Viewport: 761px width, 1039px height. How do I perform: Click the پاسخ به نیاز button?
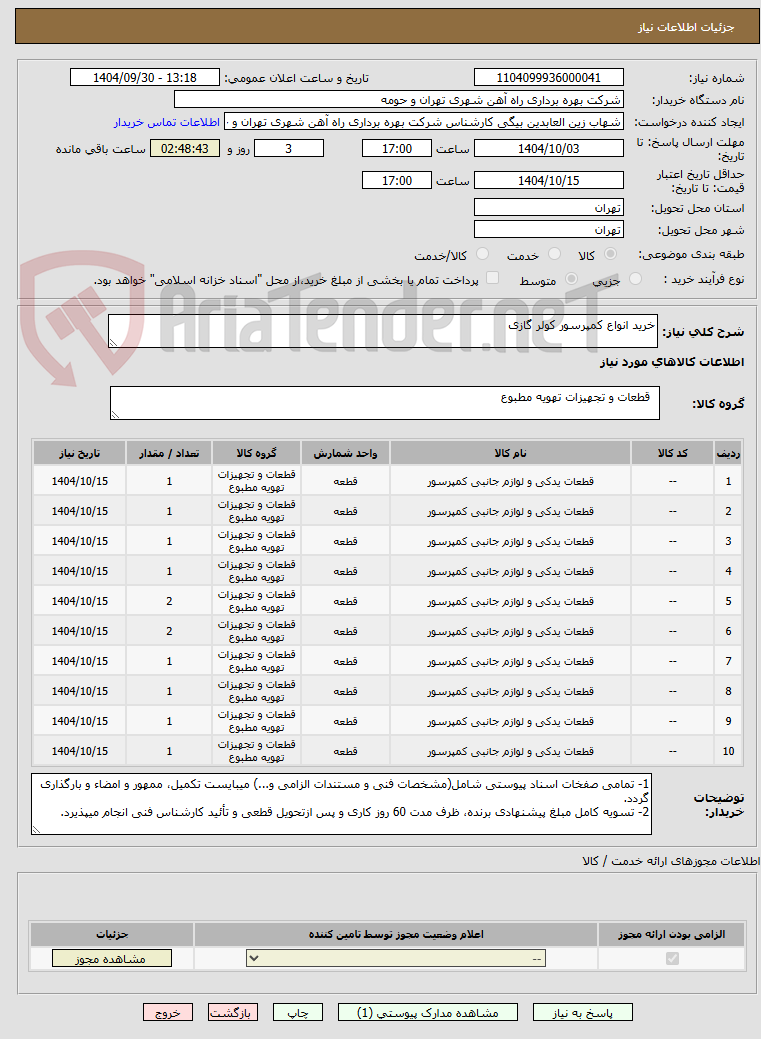pyautogui.click(x=583, y=1012)
